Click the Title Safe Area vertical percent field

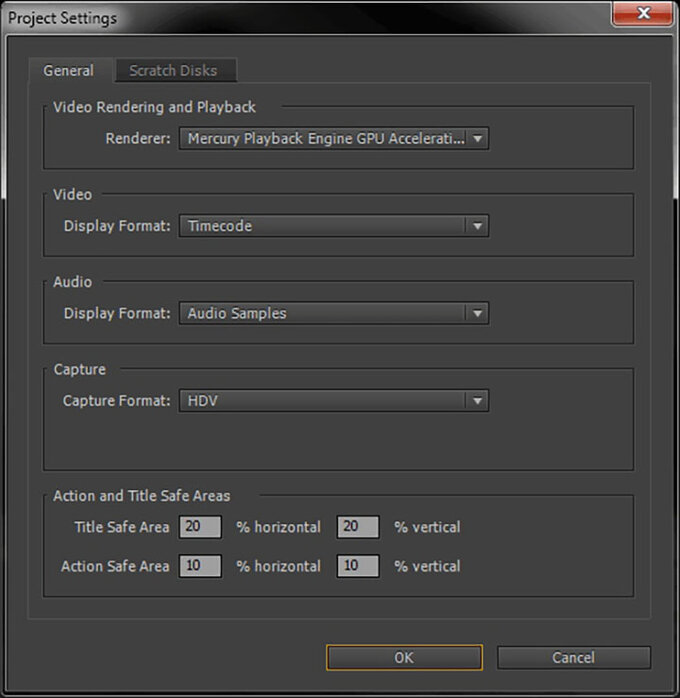[x=358, y=527]
